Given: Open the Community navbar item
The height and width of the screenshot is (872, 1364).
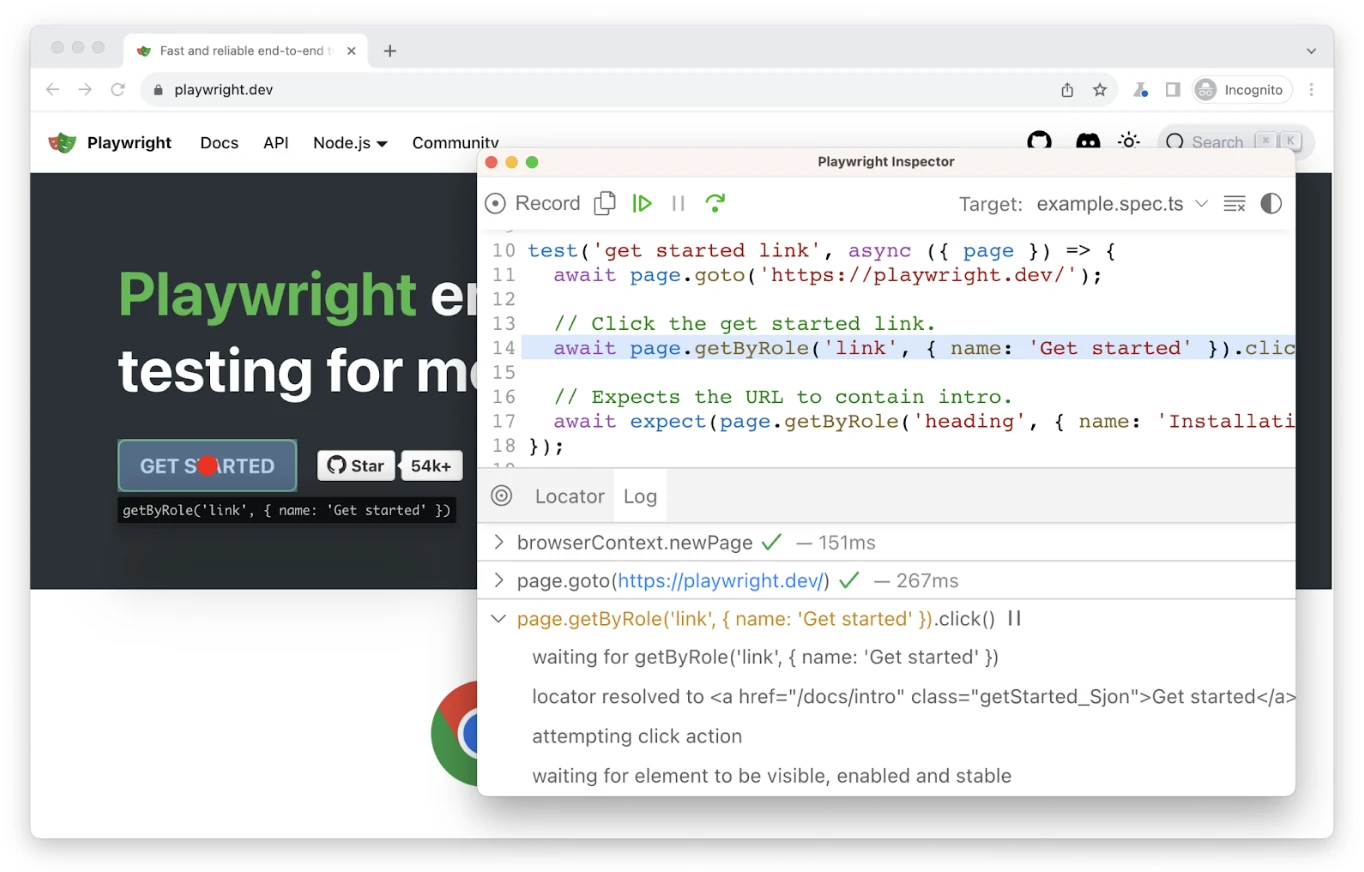Looking at the screenshot, I should 455,143.
